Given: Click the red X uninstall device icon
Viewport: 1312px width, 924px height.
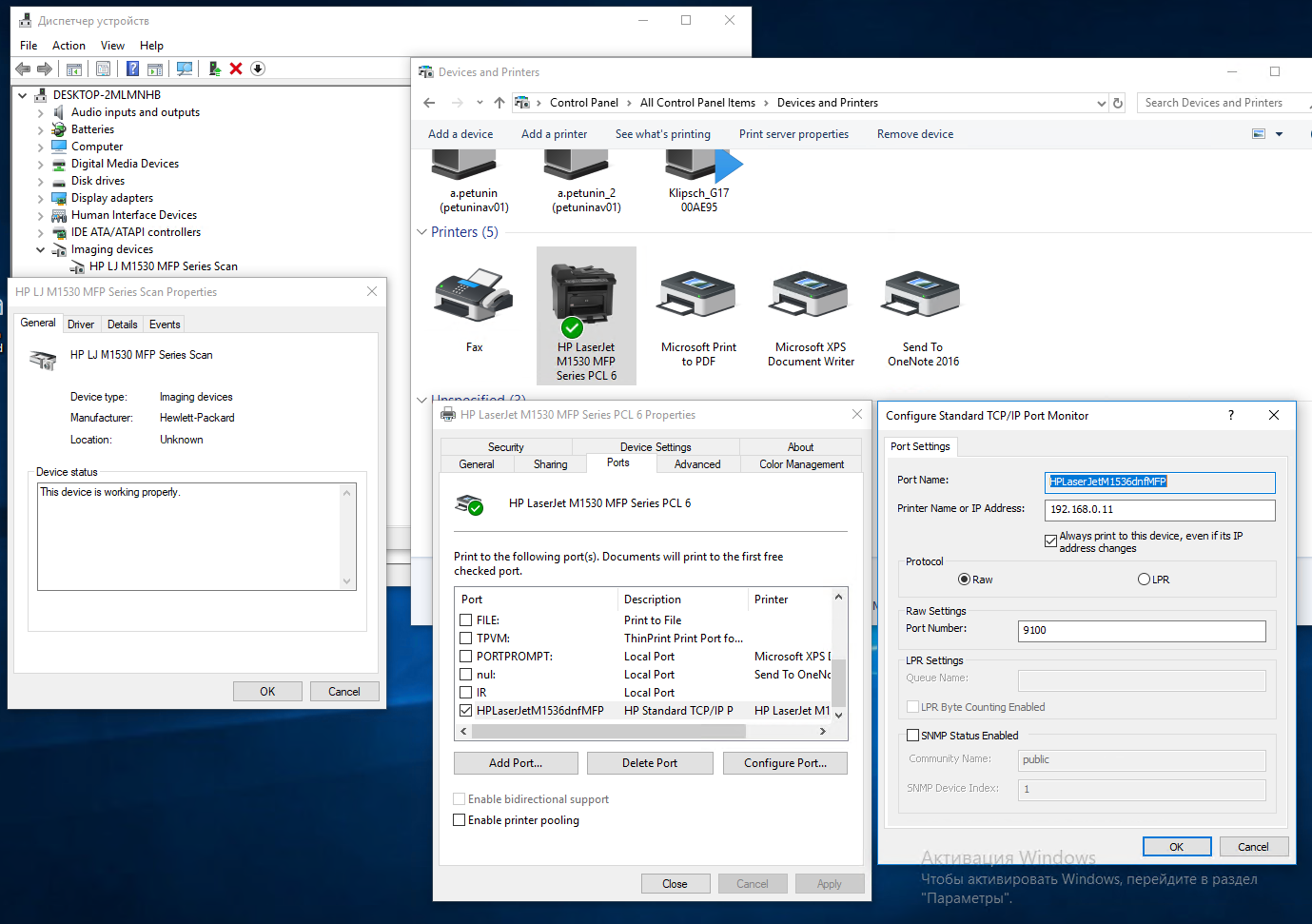Looking at the screenshot, I should pyautogui.click(x=236, y=69).
